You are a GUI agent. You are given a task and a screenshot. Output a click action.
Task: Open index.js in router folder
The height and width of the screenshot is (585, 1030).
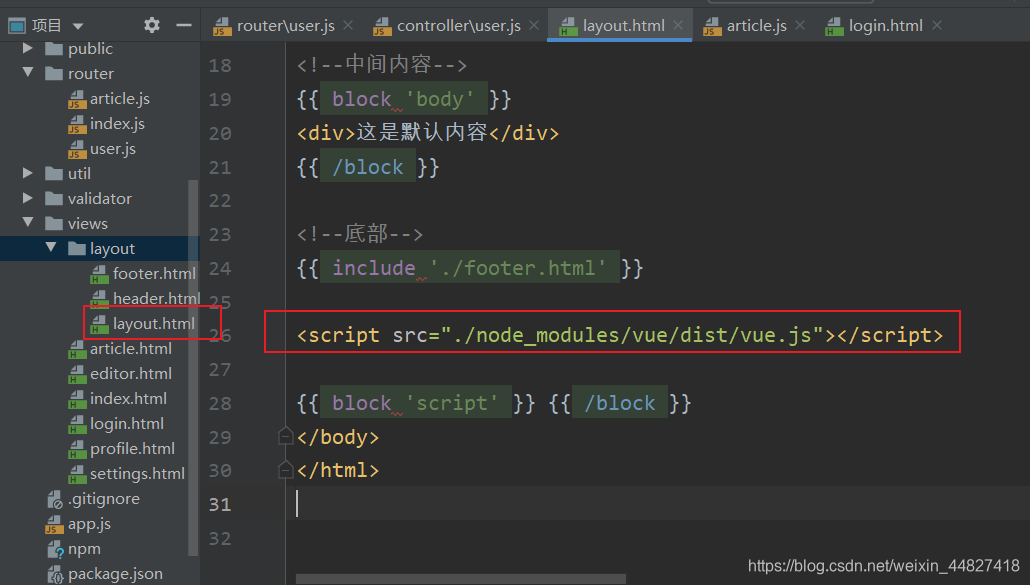pyautogui.click(x=118, y=123)
